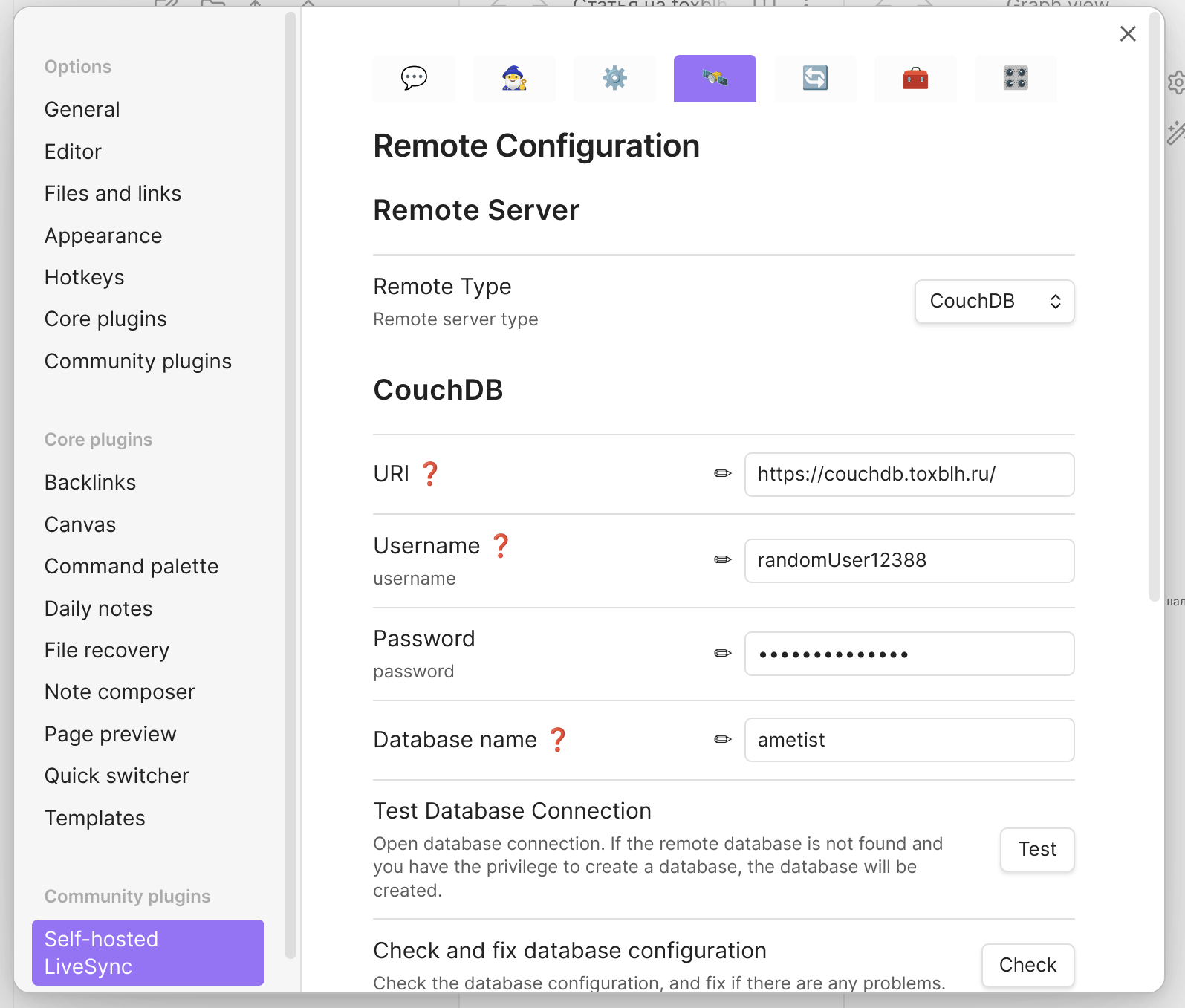The width and height of the screenshot is (1185, 1008).
Task: Open the speech bubble change log tab
Action: pos(414,78)
